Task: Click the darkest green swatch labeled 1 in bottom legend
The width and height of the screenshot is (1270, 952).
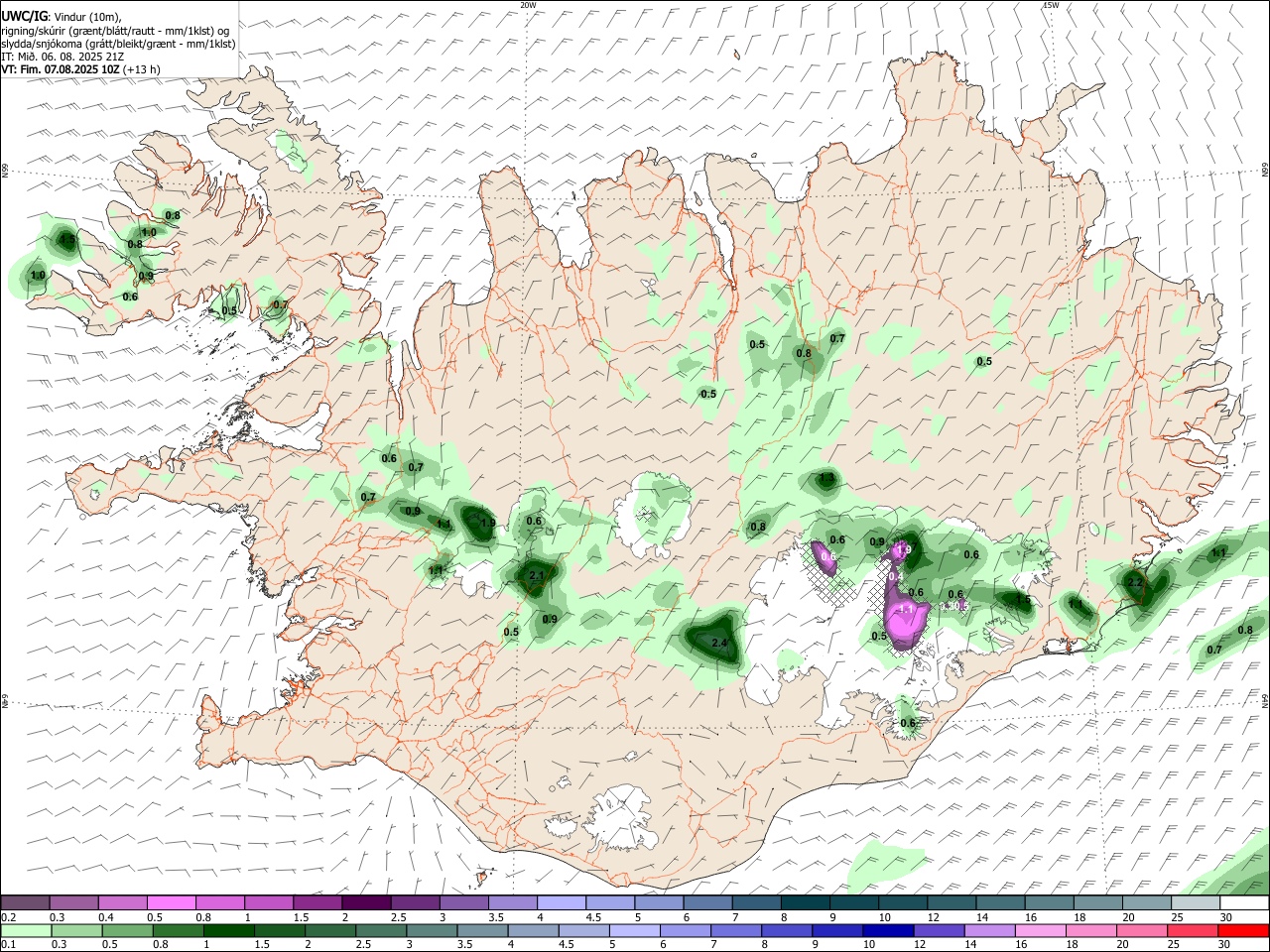Action: pyautogui.click(x=228, y=931)
